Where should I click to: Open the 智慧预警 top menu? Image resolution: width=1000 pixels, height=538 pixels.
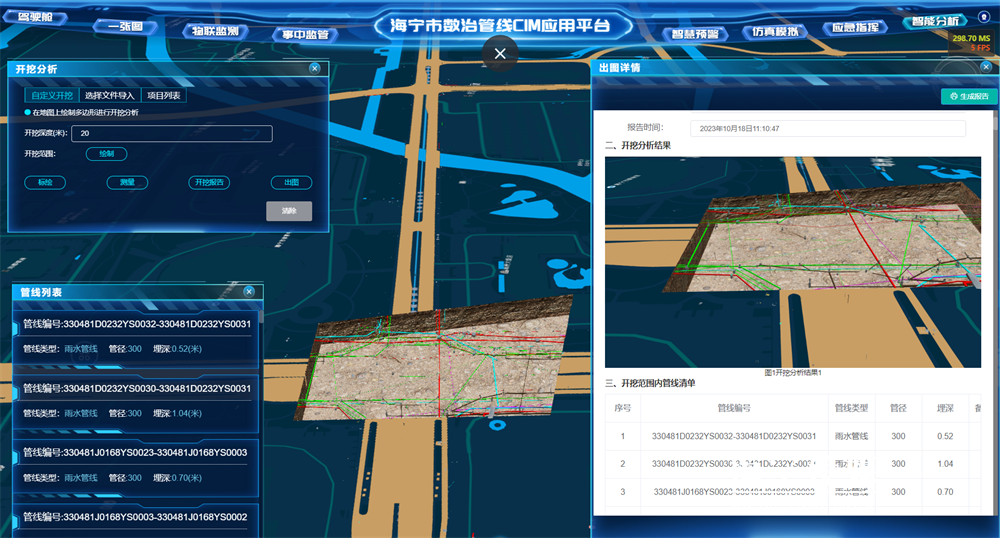click(695, 34)
